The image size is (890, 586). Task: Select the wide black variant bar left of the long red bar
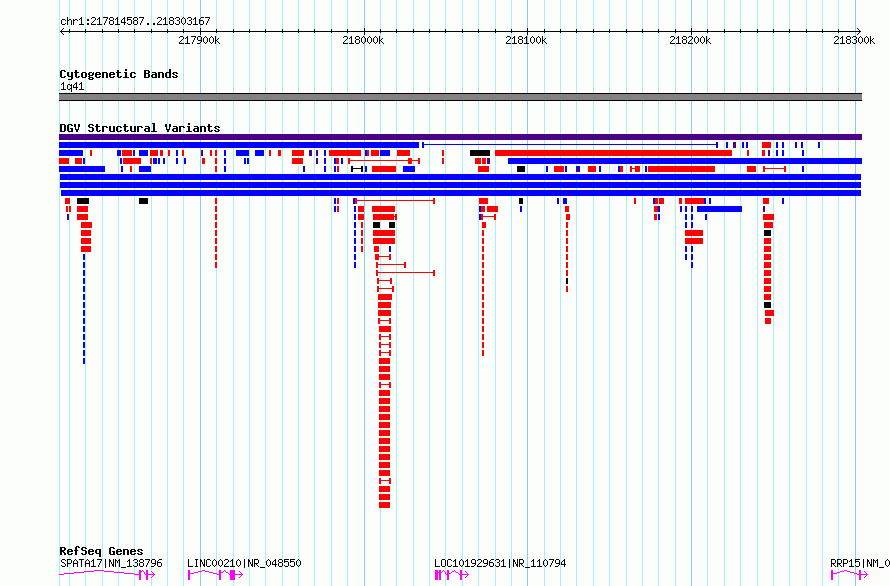click(480, 153)
